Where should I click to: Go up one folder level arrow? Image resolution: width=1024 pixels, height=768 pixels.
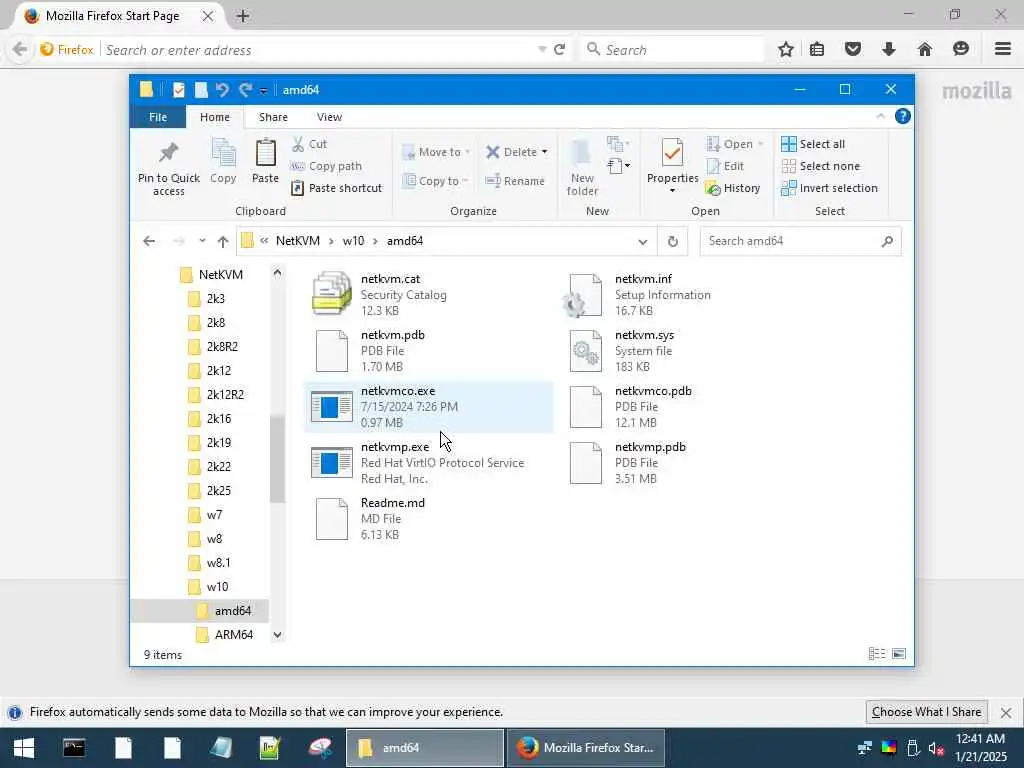[223, 241]
